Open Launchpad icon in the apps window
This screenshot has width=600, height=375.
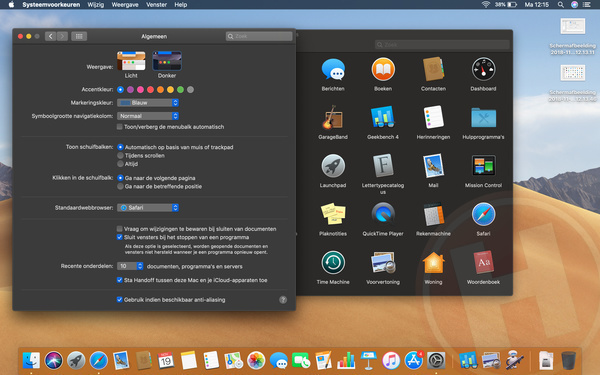click(x=333, y=166)
